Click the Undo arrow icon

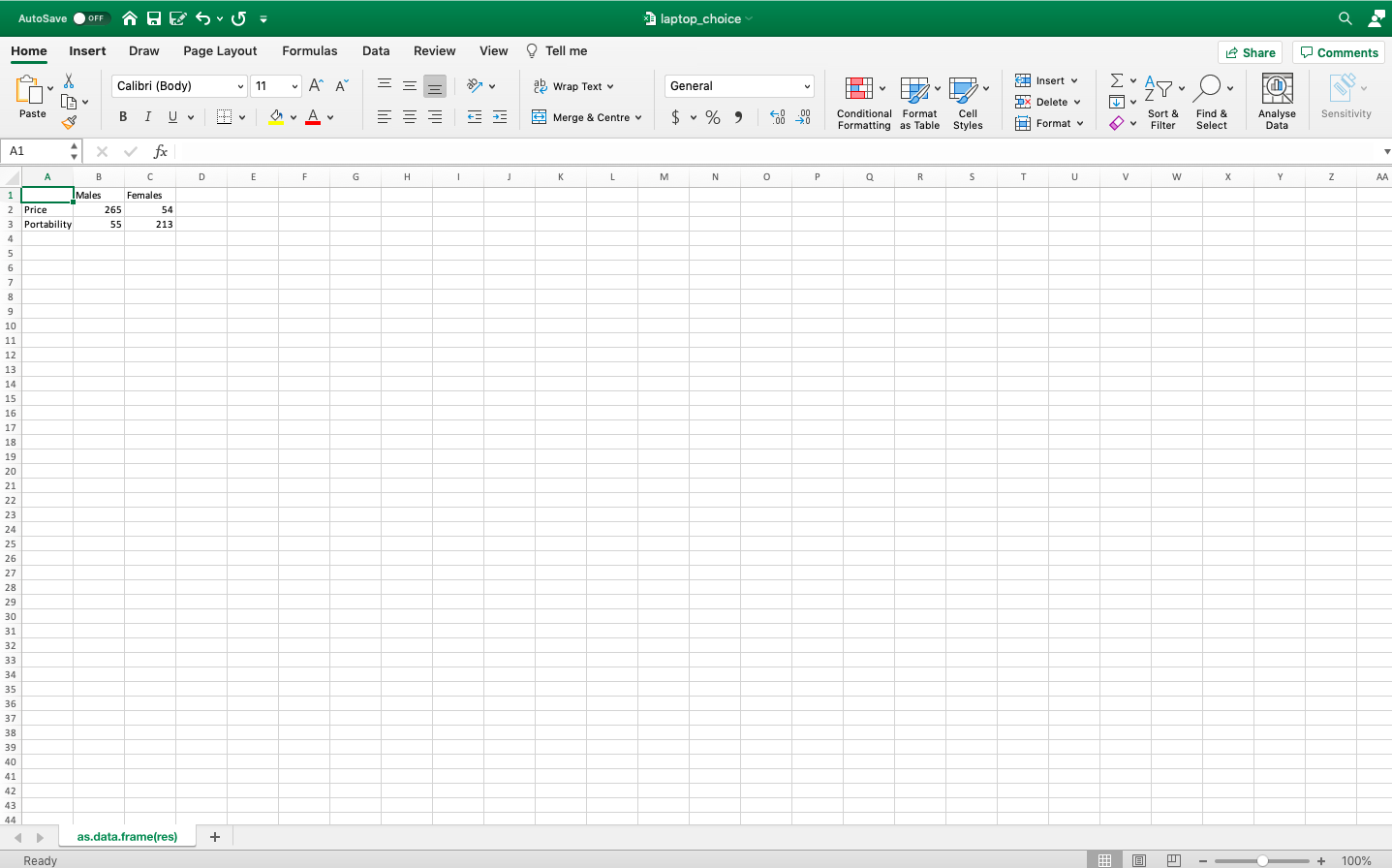(202, 18)
